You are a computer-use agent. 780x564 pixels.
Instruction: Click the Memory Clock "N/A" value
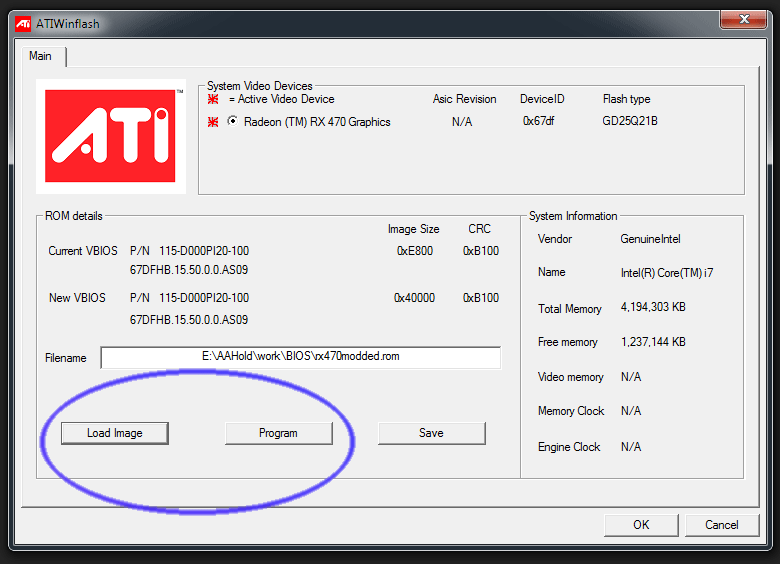631,411
